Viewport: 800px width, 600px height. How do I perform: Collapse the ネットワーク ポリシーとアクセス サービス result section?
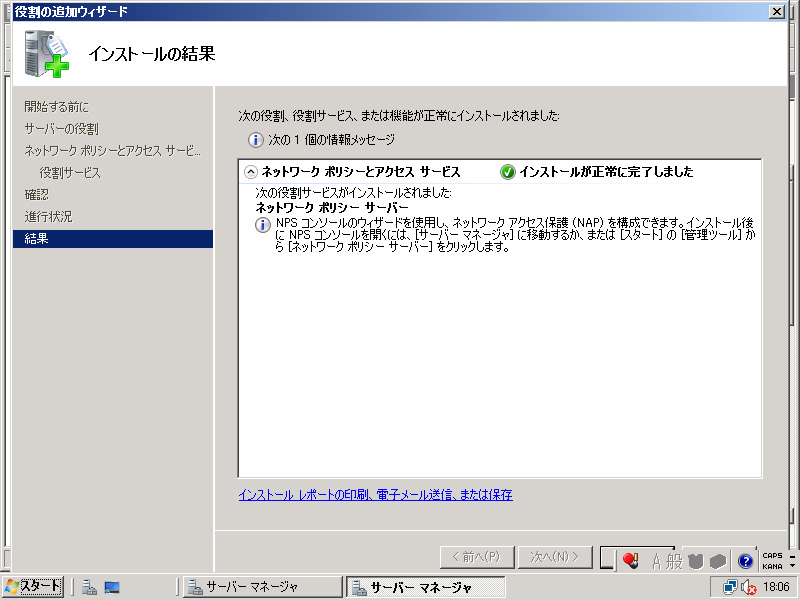coord(250,172)
